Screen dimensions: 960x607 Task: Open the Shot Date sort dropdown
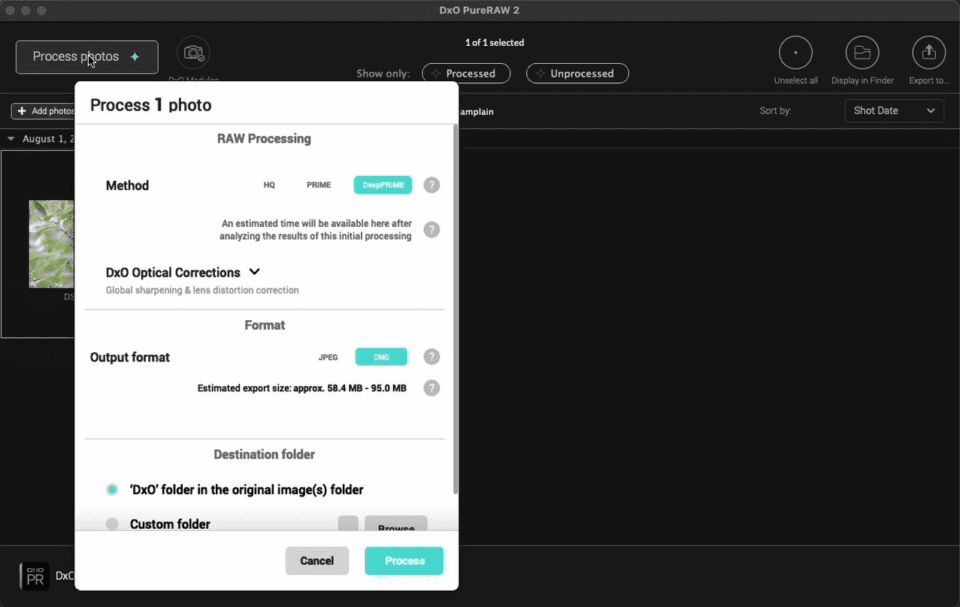coord(894,111)
